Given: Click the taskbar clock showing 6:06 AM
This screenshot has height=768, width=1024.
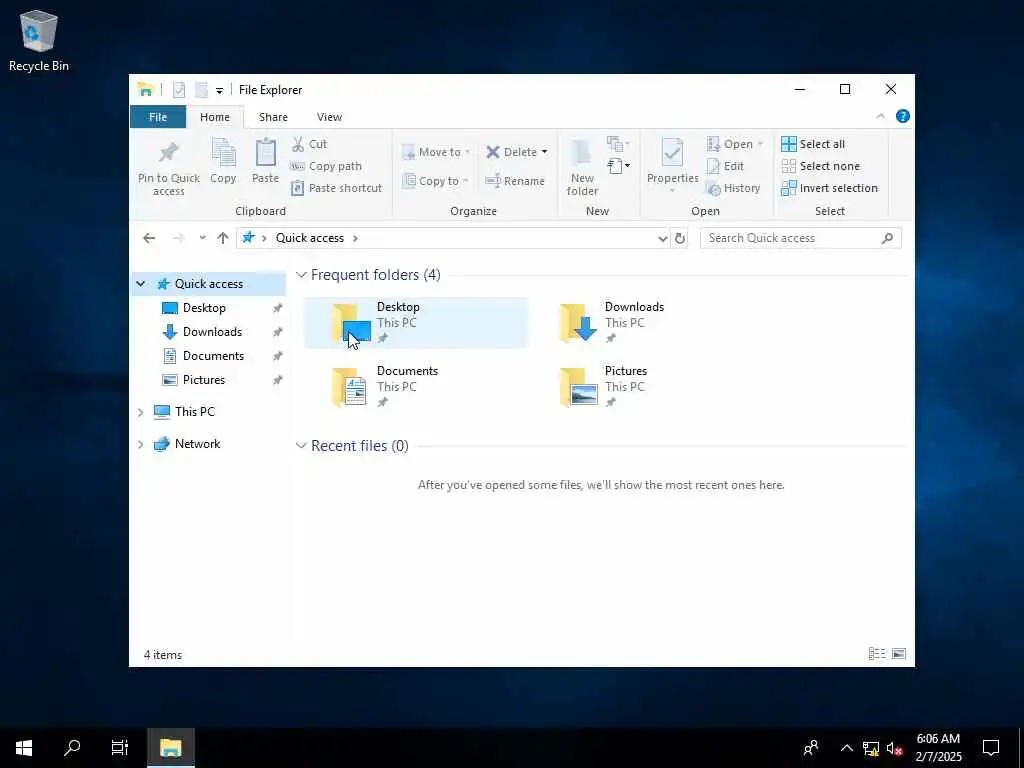Looking at the screenshot, I should pos(938,748).
